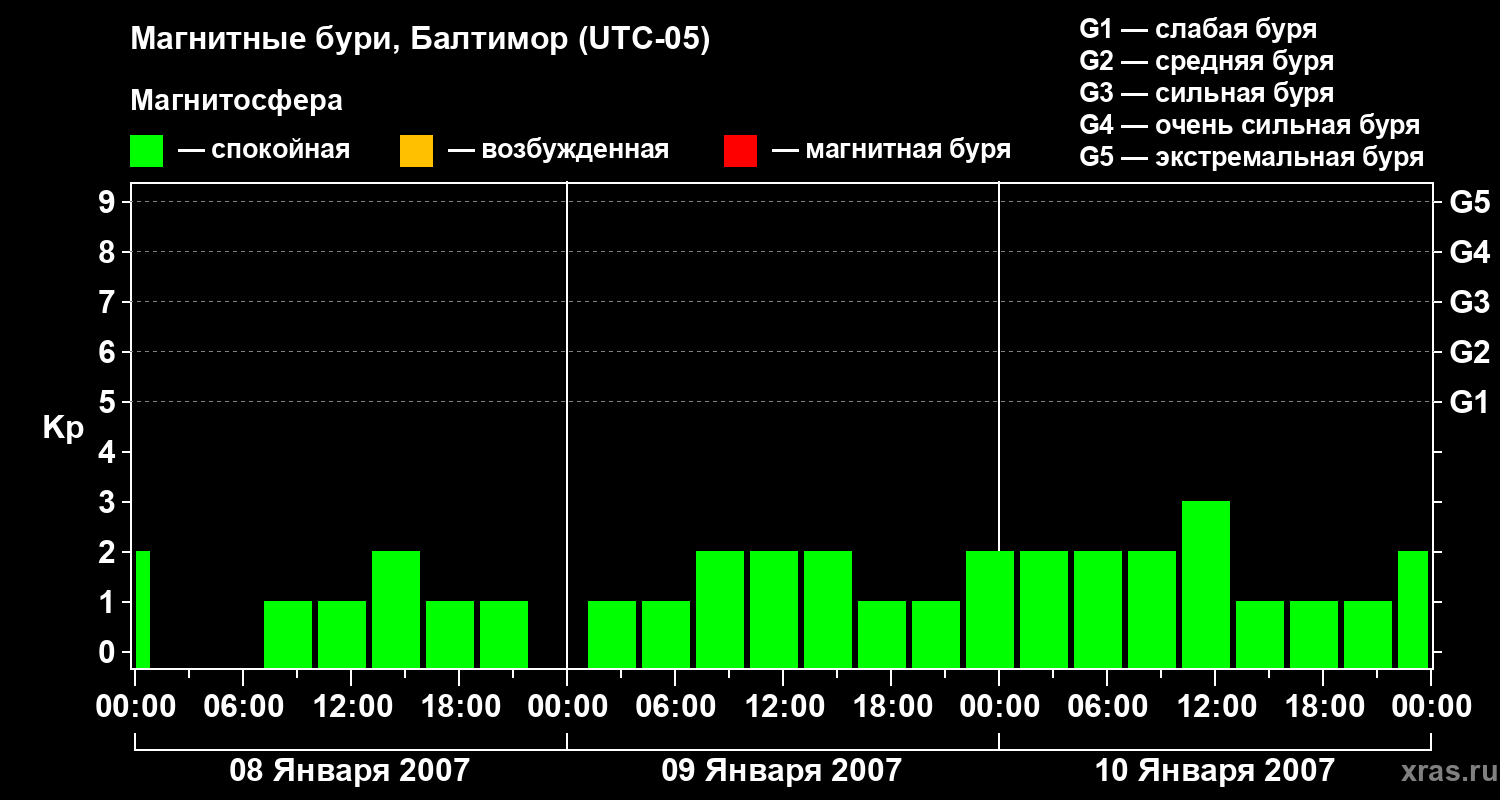Click the G3 label on right axis
1500x800 pixels.
[1470, 303]
